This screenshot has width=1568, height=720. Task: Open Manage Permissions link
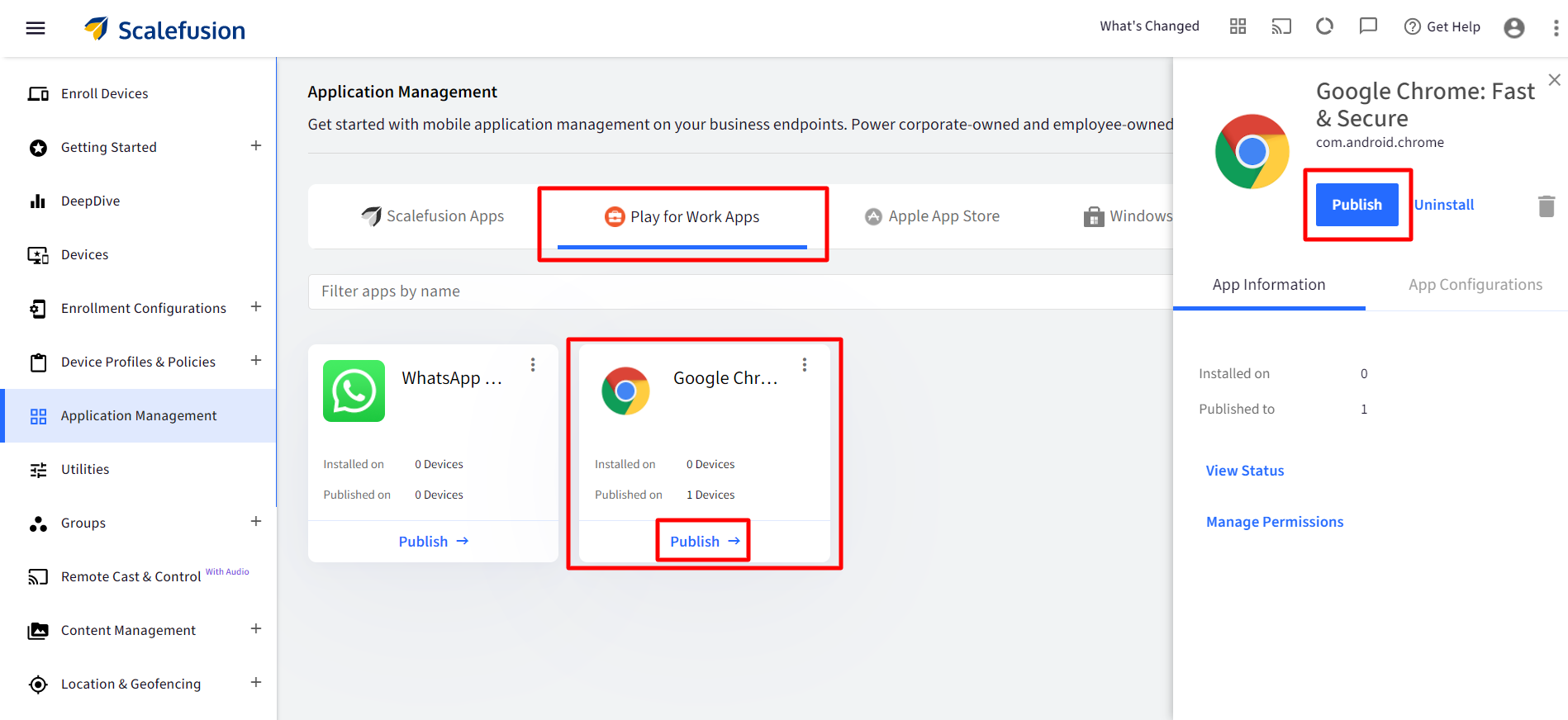pyautogui.click(x=1275, y=522)
